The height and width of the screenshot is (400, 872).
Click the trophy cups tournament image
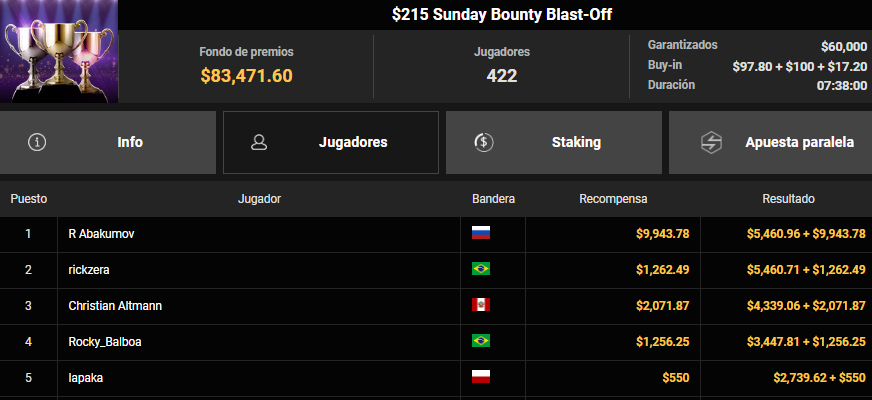[x=59, y=50]
